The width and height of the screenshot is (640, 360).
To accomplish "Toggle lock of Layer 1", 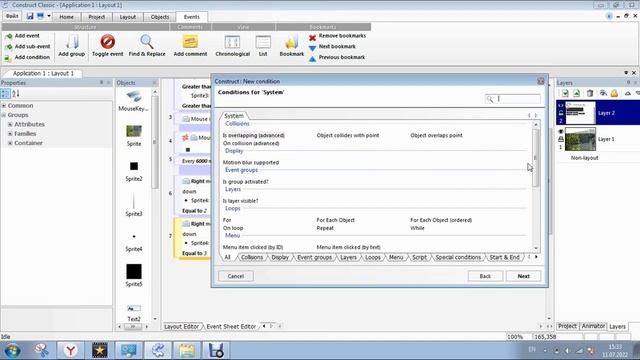I will (561, 139).
